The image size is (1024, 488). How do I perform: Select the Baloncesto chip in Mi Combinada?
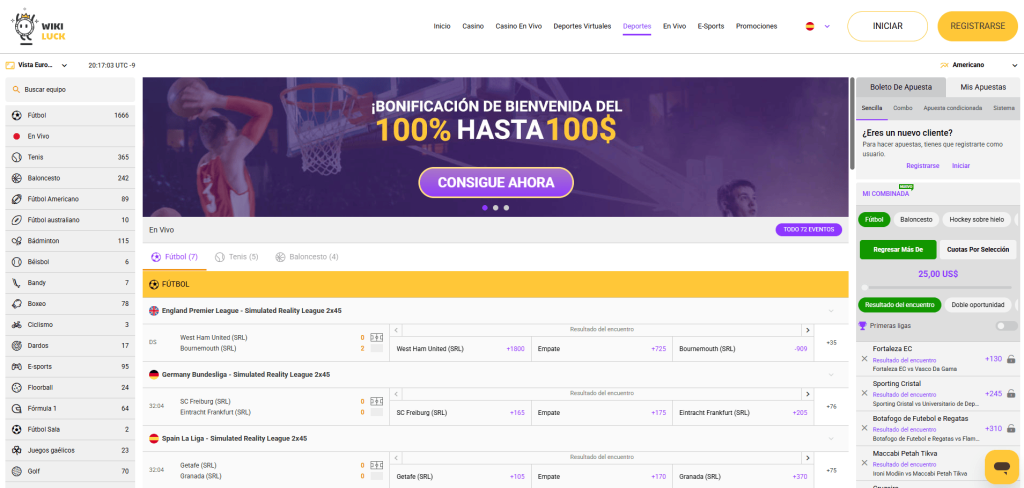tap(916, 219)
